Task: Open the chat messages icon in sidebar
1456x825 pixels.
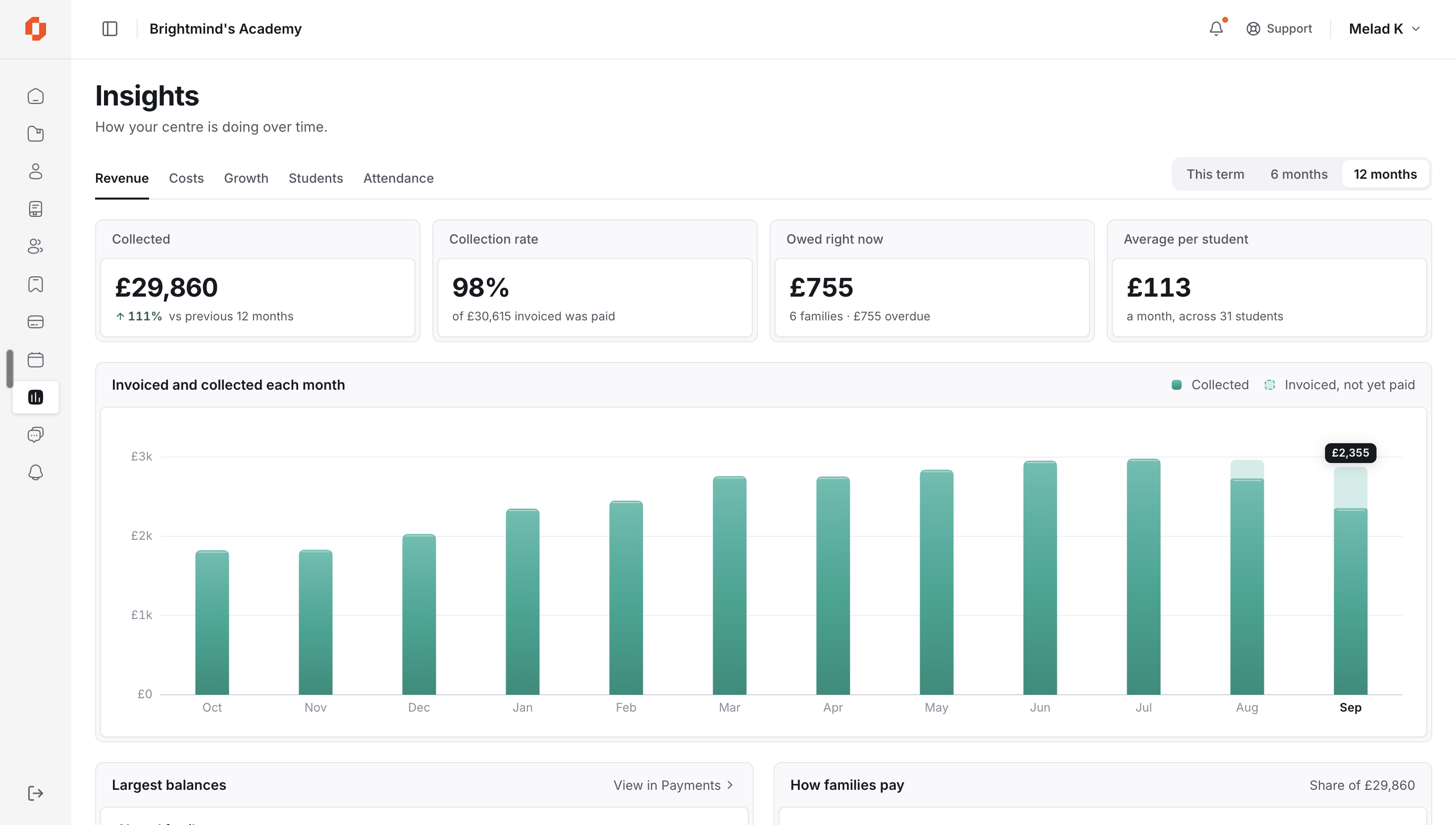Action: click(36, 435)
